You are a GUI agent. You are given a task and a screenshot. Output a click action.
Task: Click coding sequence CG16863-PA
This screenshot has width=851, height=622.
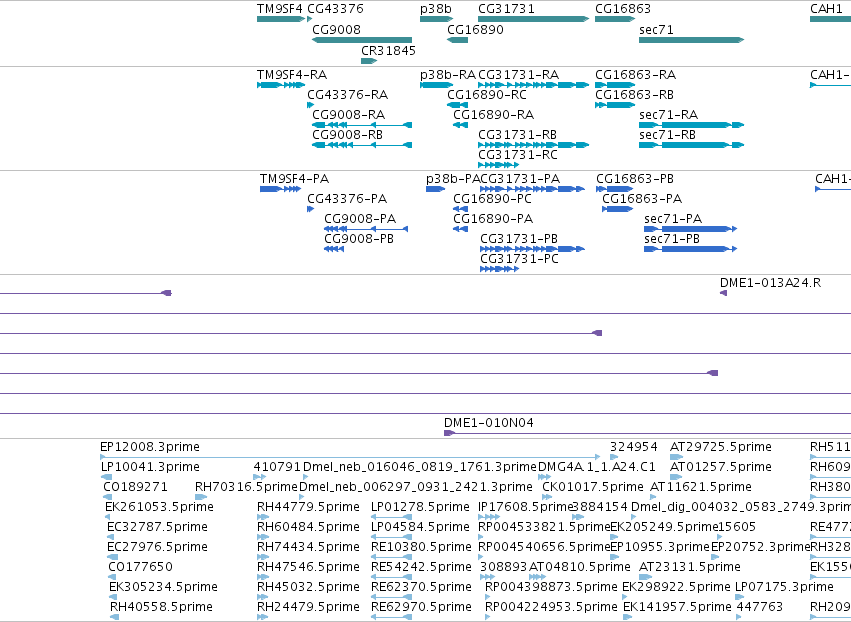click(x=618, y=209)
